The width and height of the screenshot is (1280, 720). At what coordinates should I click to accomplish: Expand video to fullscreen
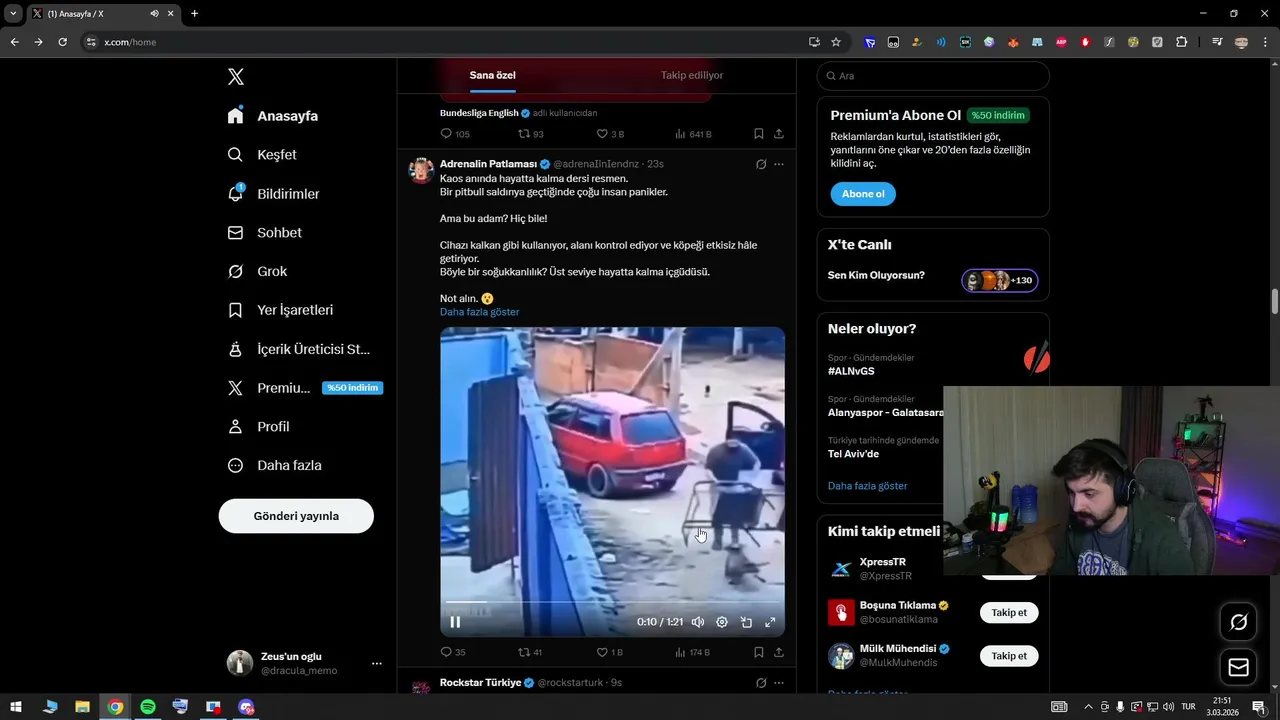770,622
